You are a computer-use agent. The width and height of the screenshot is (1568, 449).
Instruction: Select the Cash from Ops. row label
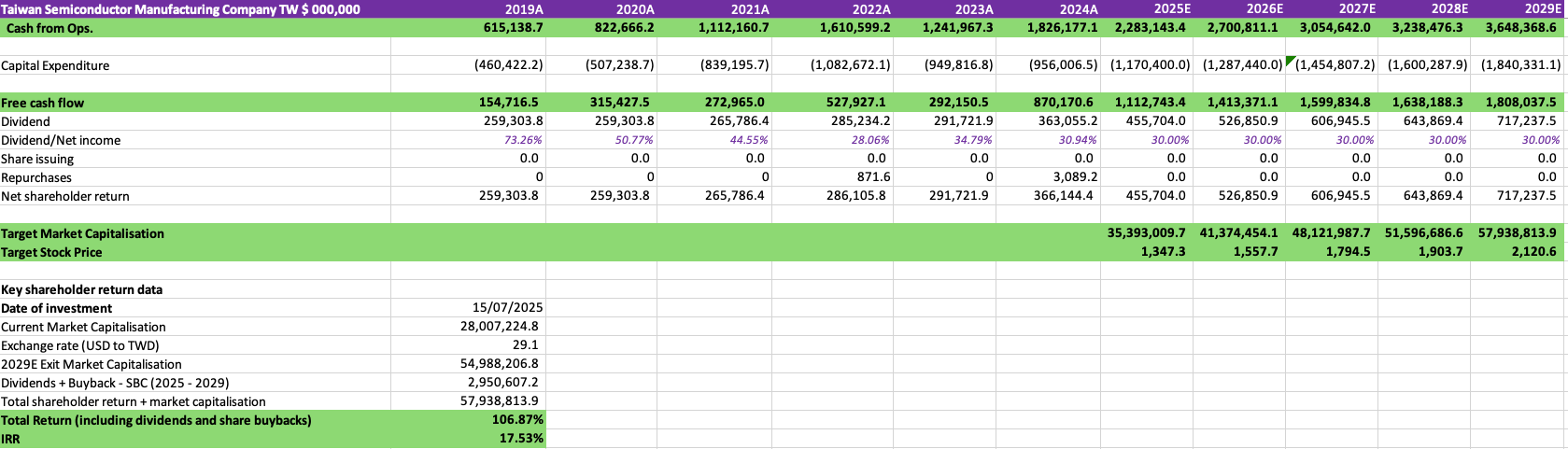coord(49,28)
